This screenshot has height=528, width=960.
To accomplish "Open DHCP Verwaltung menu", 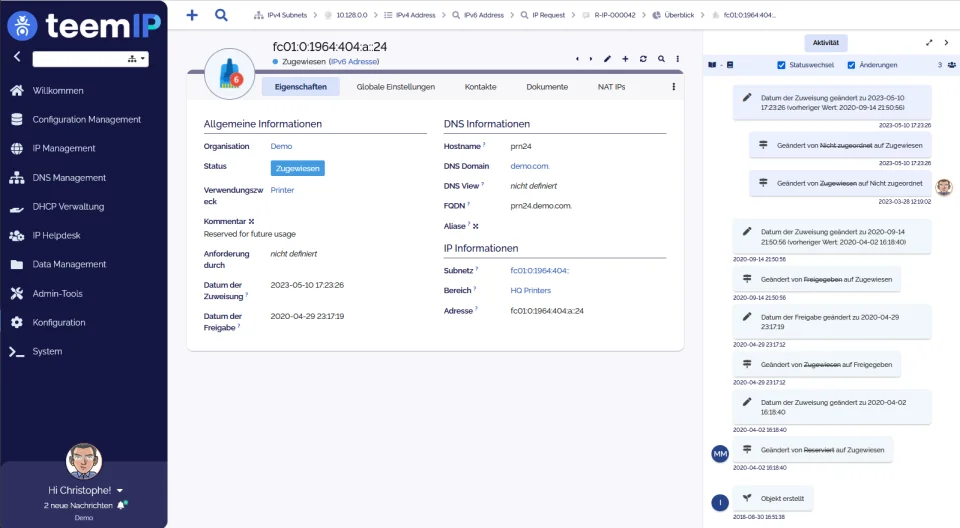I will tap(68, 206).
